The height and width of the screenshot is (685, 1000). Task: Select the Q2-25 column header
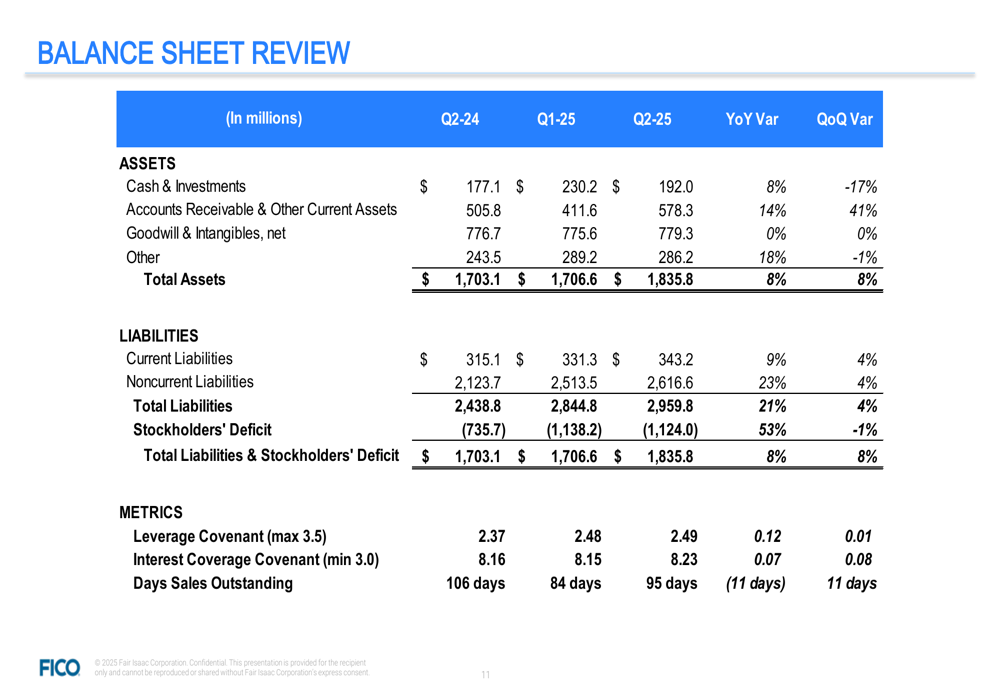[x=652, y=119]
